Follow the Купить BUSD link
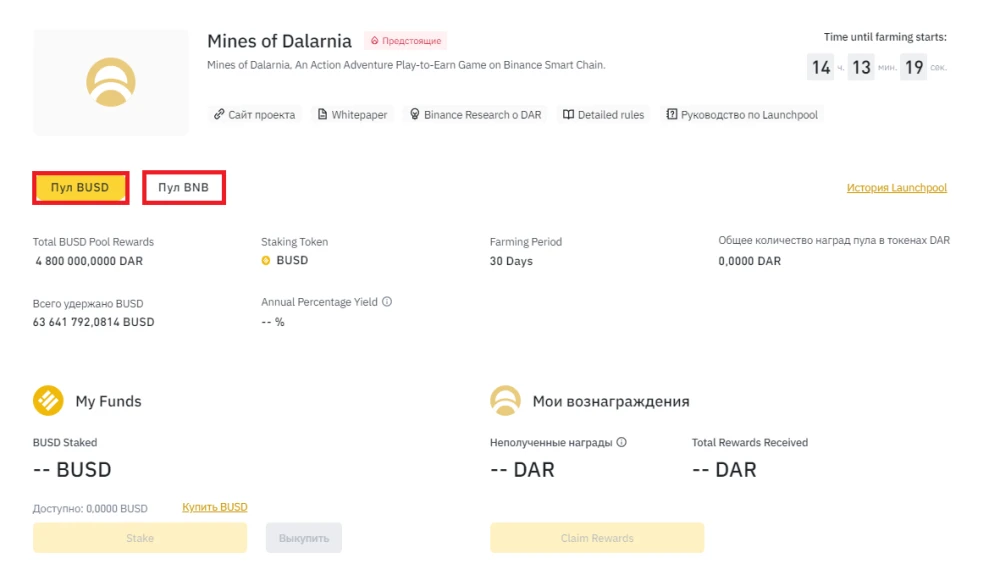1000x586 pixels. (214, 507)
